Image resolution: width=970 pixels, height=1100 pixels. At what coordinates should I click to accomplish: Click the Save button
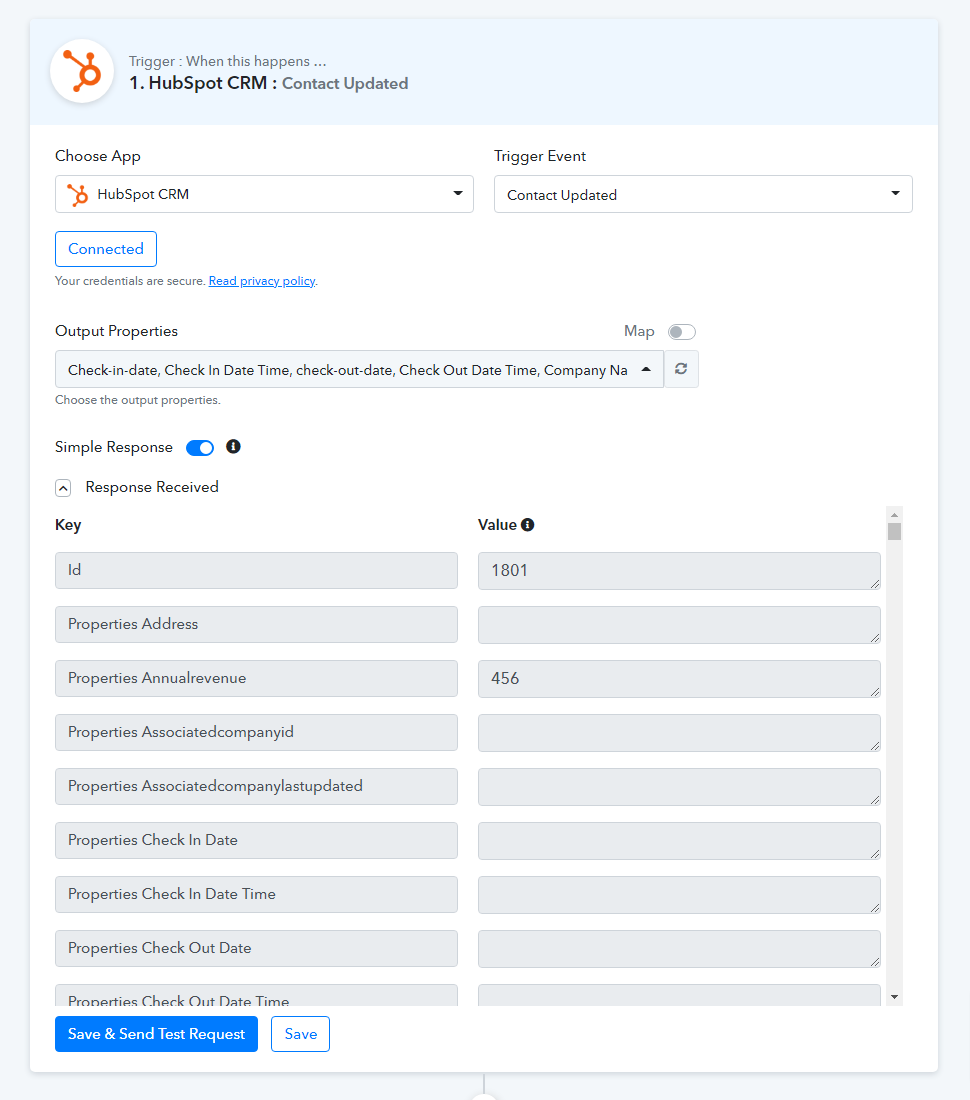coord(301,1034)
